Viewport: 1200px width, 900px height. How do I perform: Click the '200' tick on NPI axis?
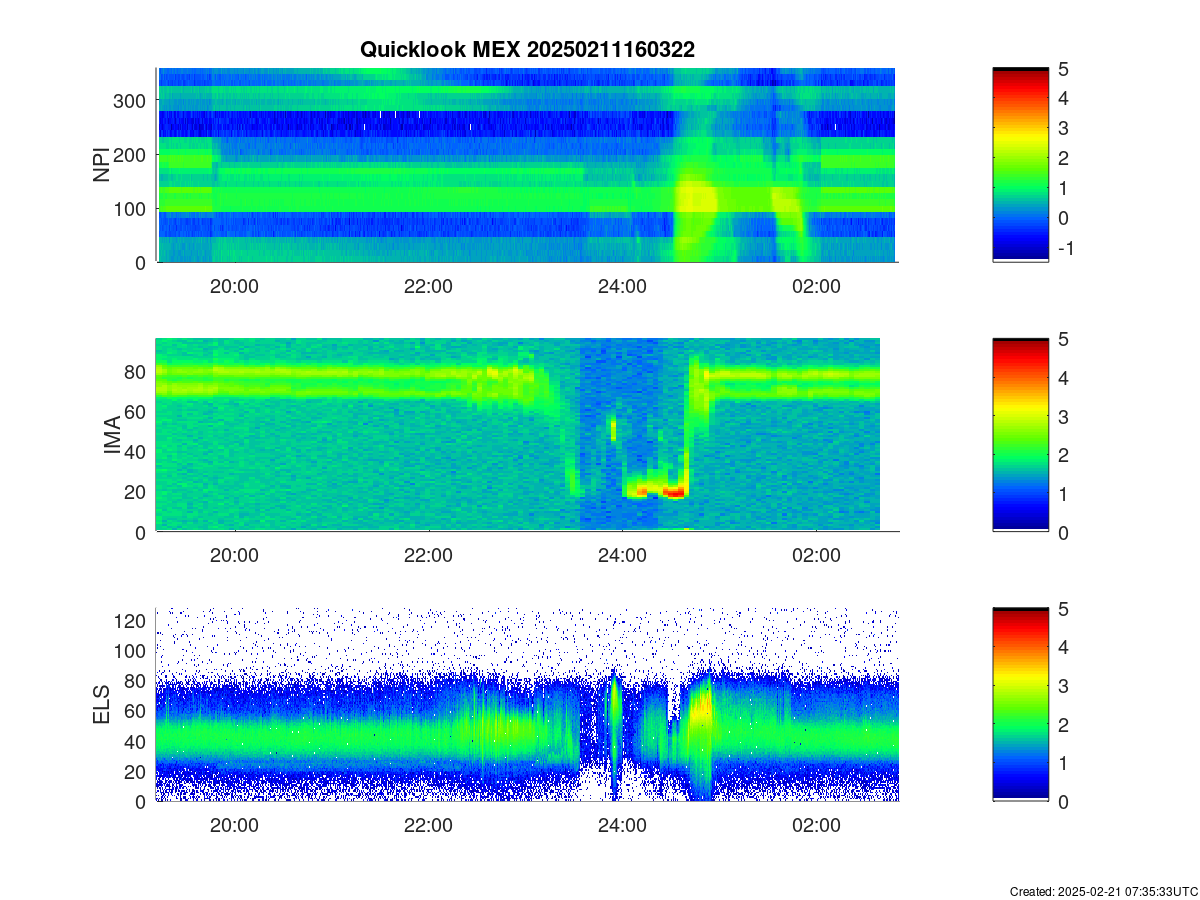coord(131,155)
